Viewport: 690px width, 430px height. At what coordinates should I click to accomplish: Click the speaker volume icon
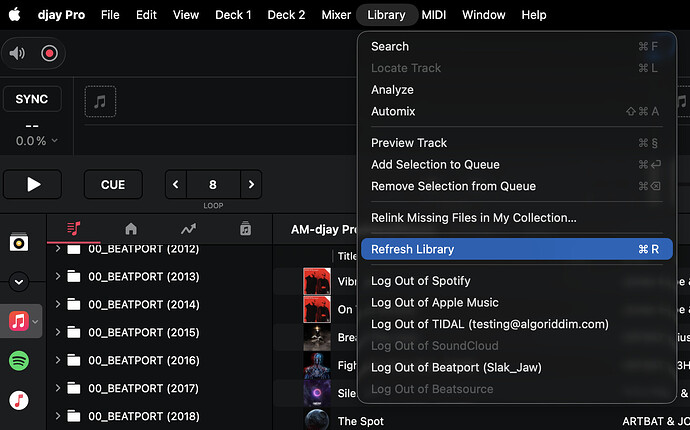[17, 53]
